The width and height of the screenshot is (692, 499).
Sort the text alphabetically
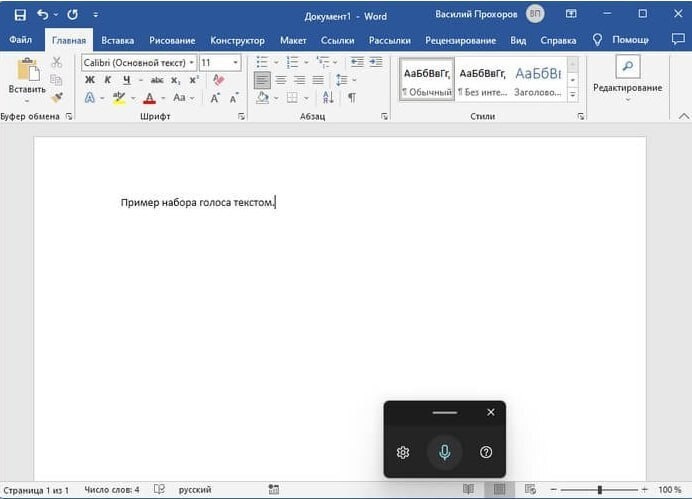click(x=328, y=98)
